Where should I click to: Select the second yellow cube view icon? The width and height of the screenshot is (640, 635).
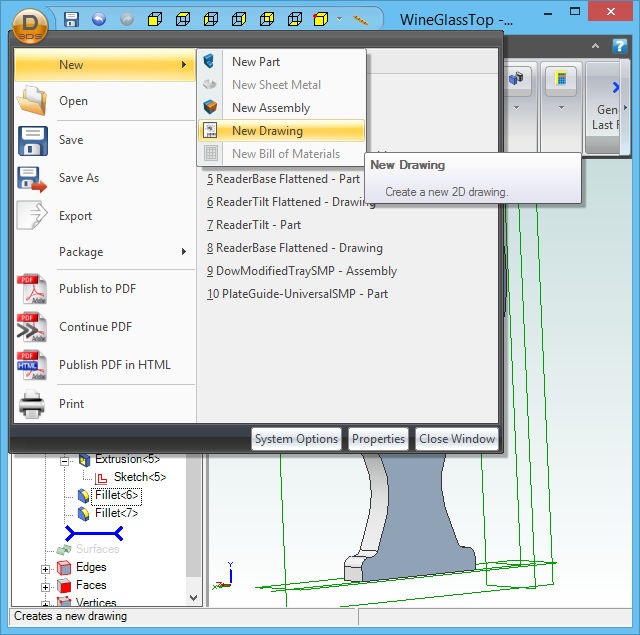183,19
